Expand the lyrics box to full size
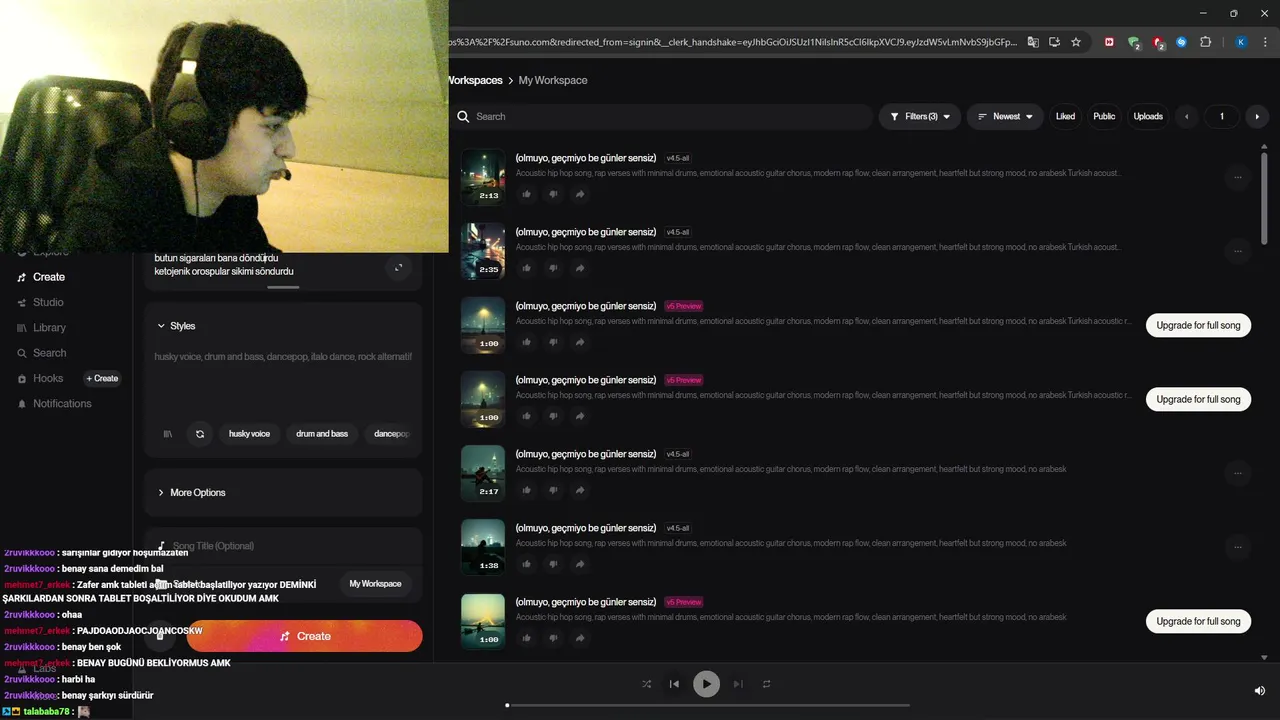The image size is (1280, 720). point(398,267)
